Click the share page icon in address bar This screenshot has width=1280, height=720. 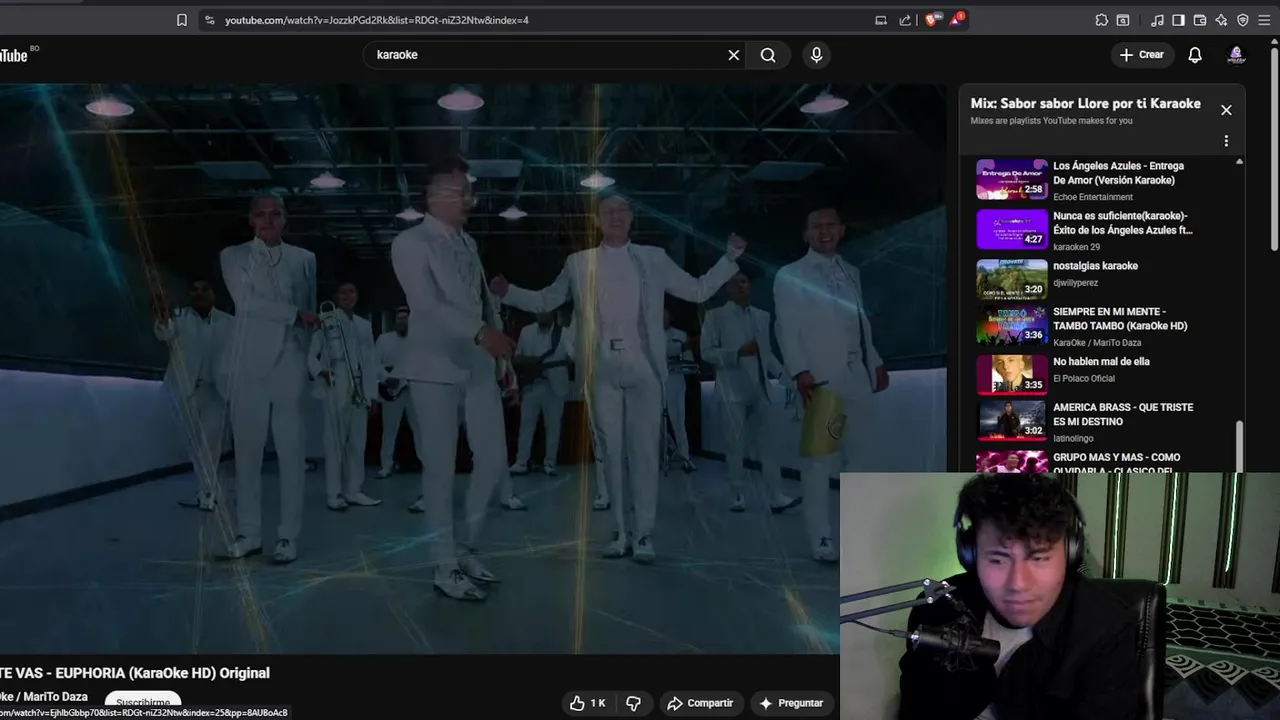tap(905, 20)
